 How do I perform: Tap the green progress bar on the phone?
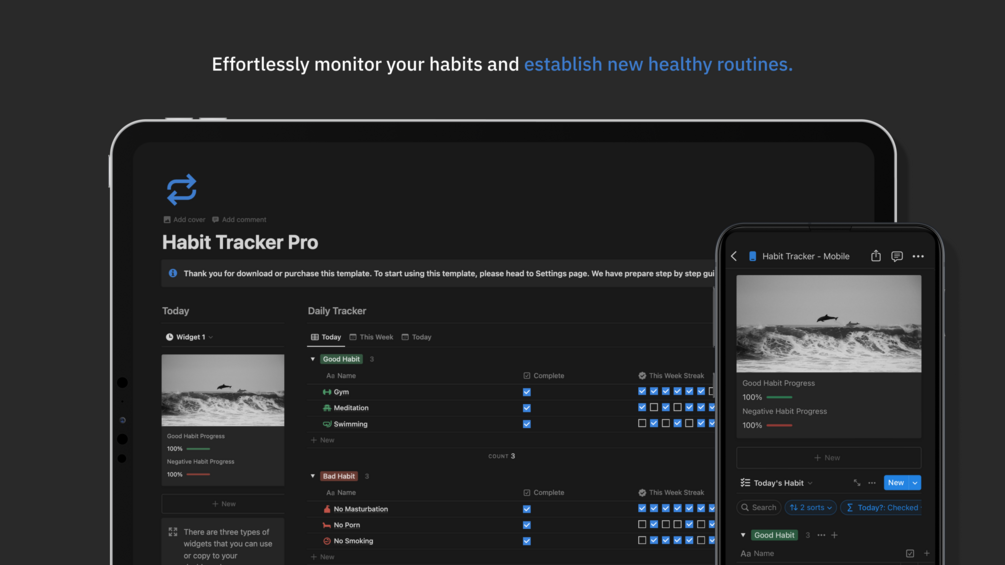click(779, 397)
